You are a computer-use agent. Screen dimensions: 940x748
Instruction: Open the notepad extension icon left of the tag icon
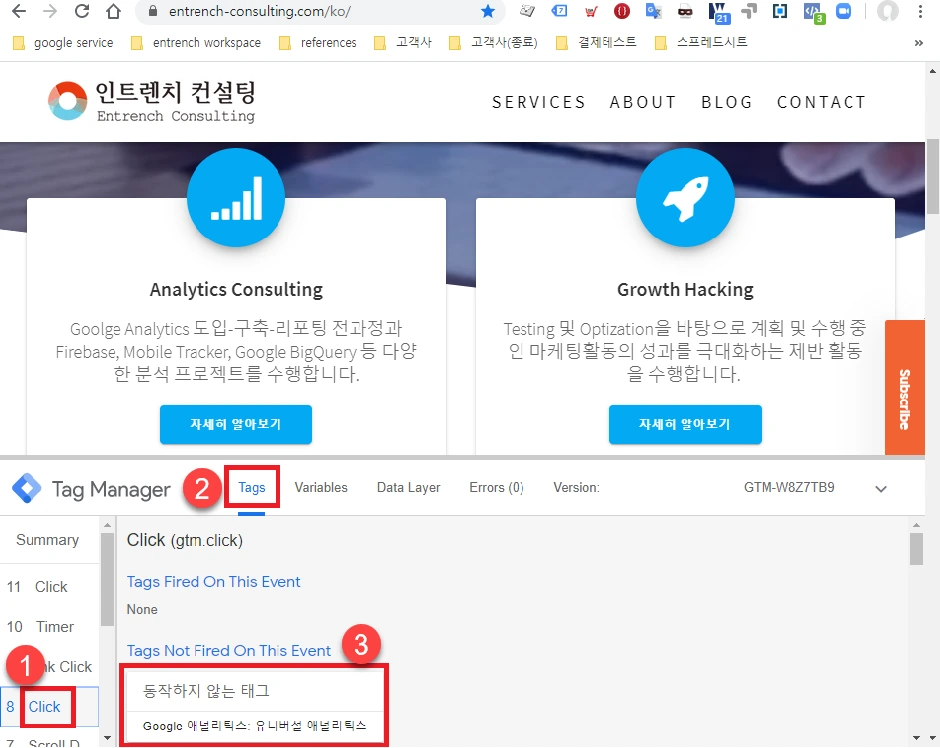[528, 11]
